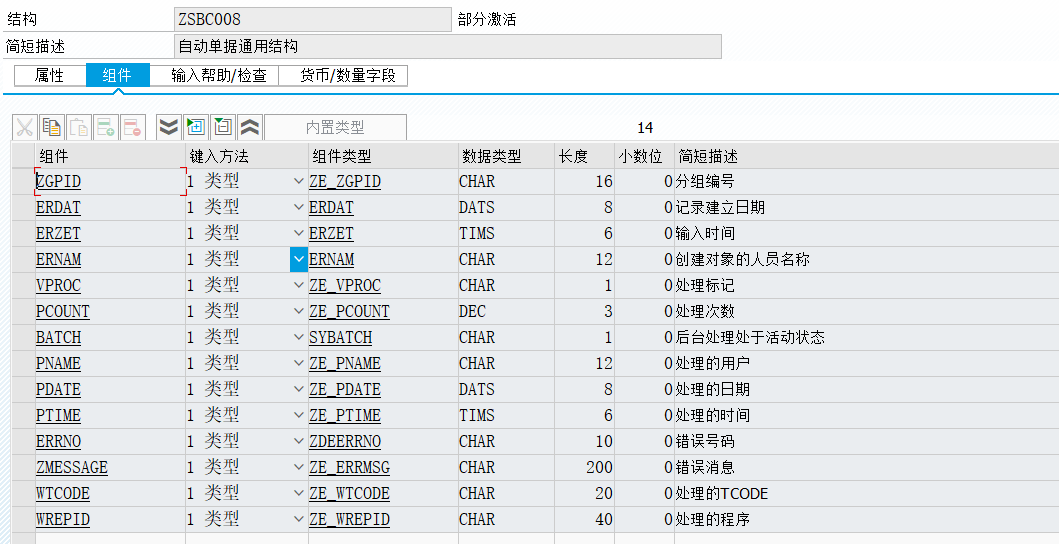Click the 键入方法 column header
This screenshot has height=544, width=1059.
[x=247, y=156]
